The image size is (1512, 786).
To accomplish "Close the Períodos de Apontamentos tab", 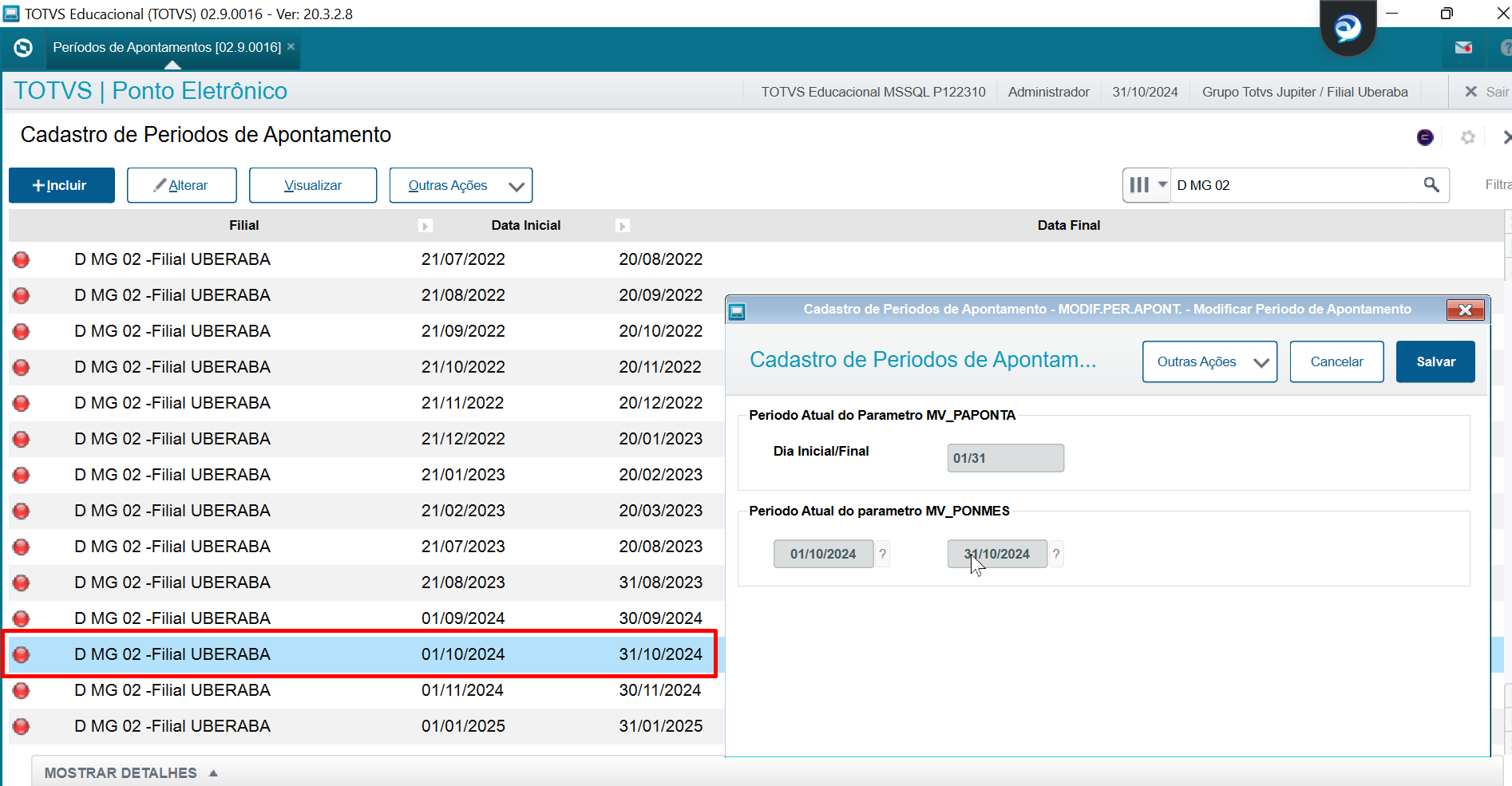I will (291, 47).
